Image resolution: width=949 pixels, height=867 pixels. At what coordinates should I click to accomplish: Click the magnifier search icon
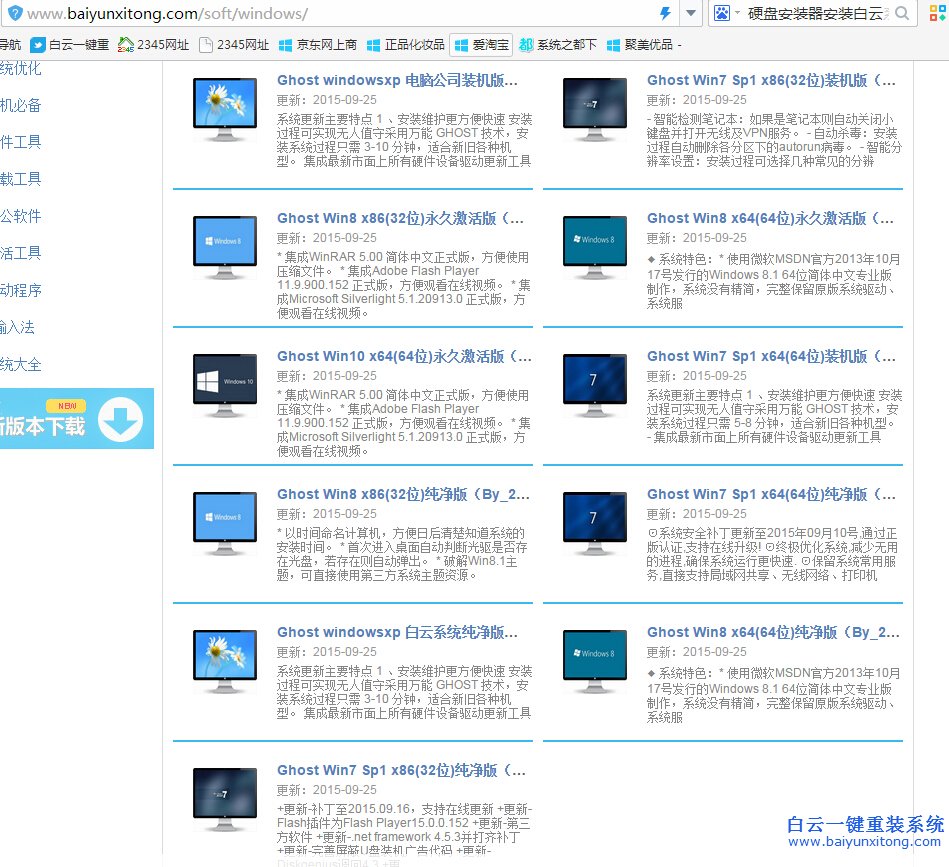[x=902, y=13]
